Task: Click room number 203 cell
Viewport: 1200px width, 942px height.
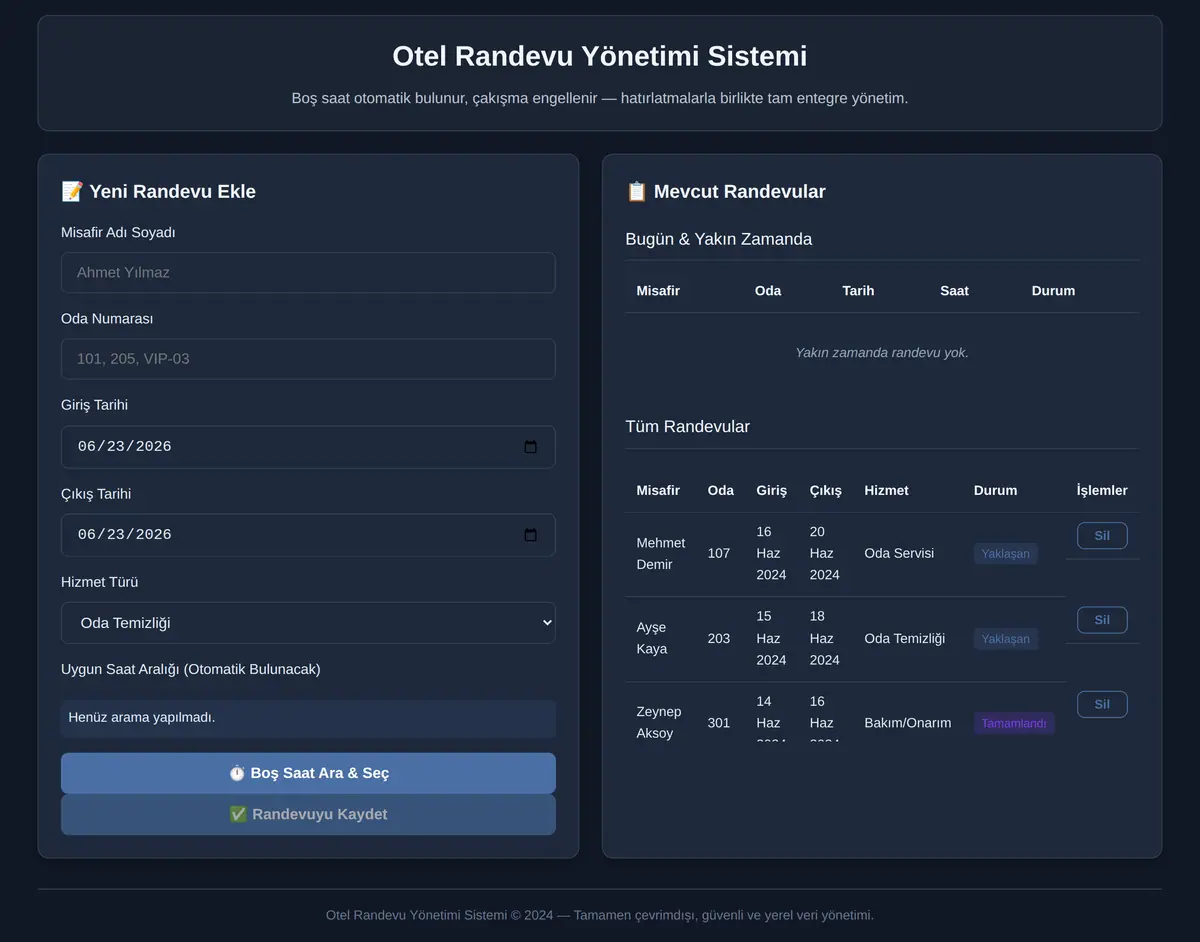Action: click(x=719, y=638)
